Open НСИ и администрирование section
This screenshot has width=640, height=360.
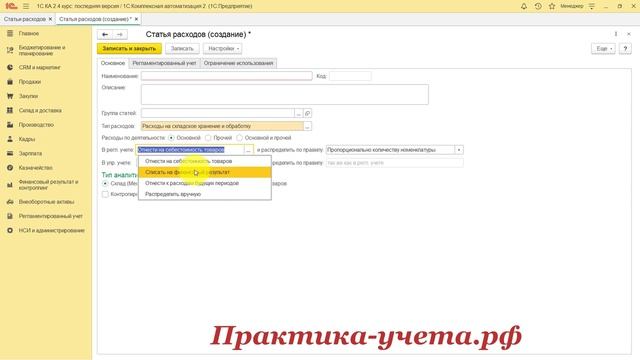click(x=51, y=230)
